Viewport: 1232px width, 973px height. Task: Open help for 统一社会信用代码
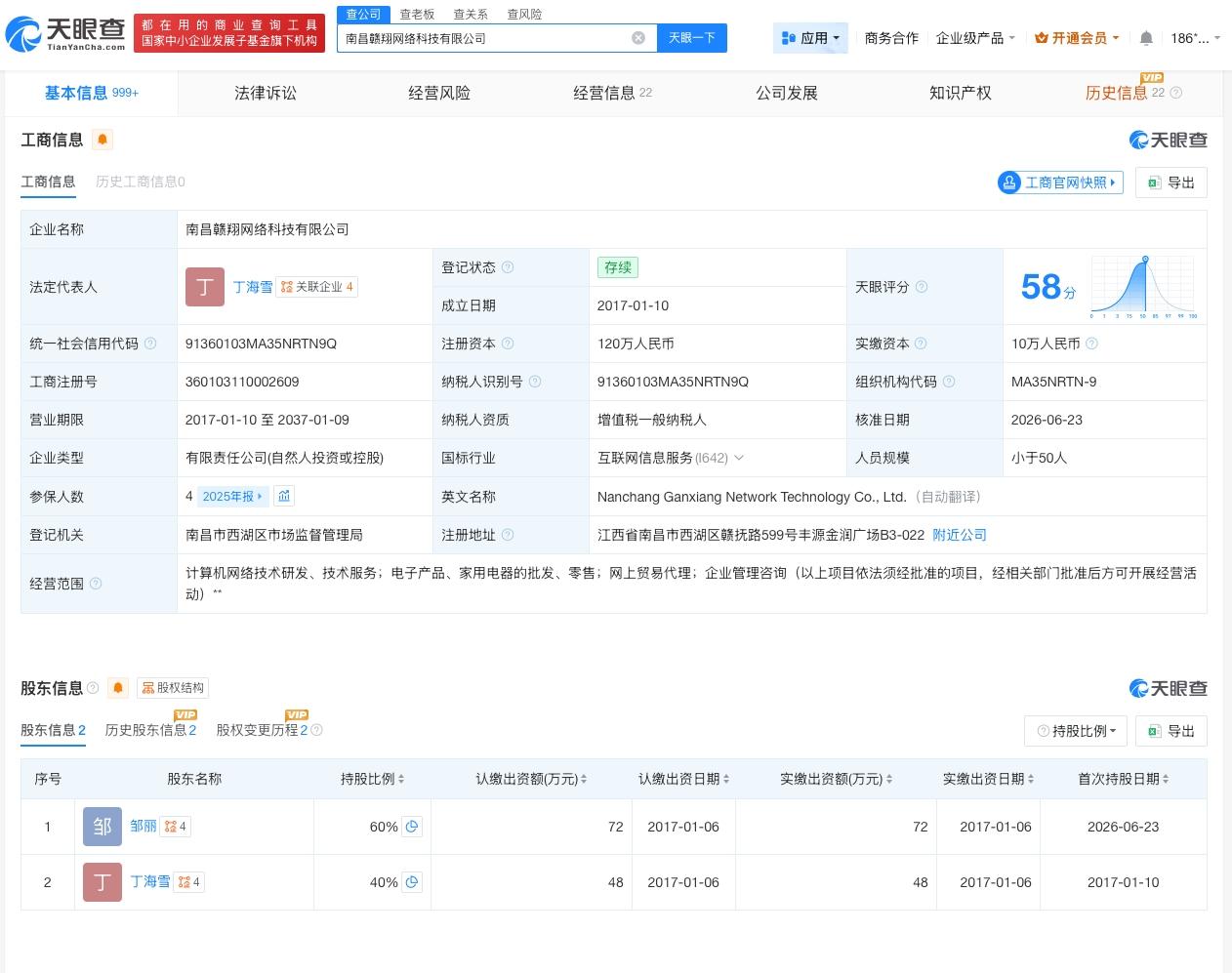(150, 344)
